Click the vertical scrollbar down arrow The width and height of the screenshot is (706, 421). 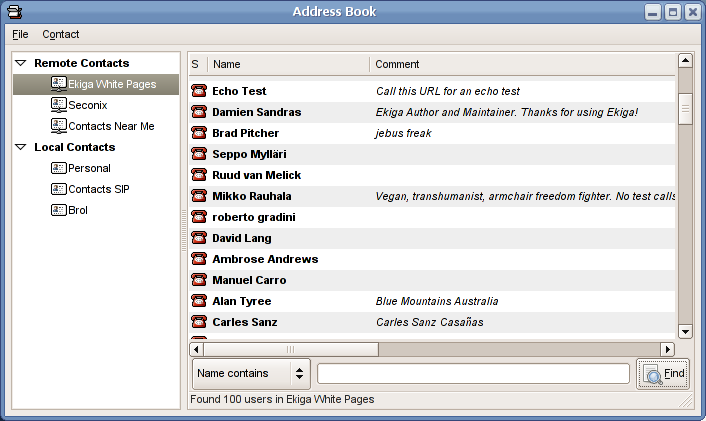coord(685,331)
